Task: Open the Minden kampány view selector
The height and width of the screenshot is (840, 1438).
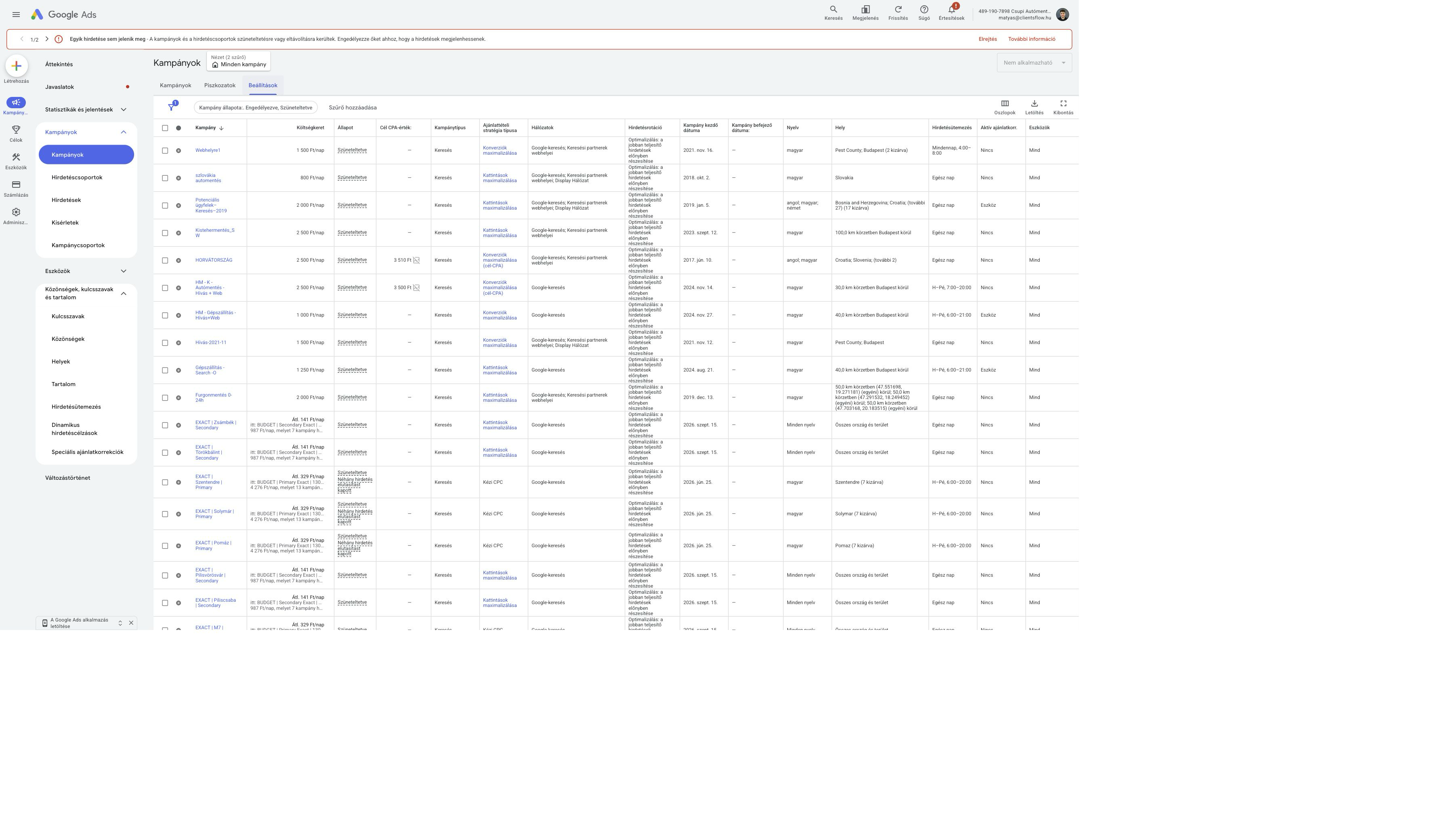Action: pyautogui.click(x=239, y=61)
